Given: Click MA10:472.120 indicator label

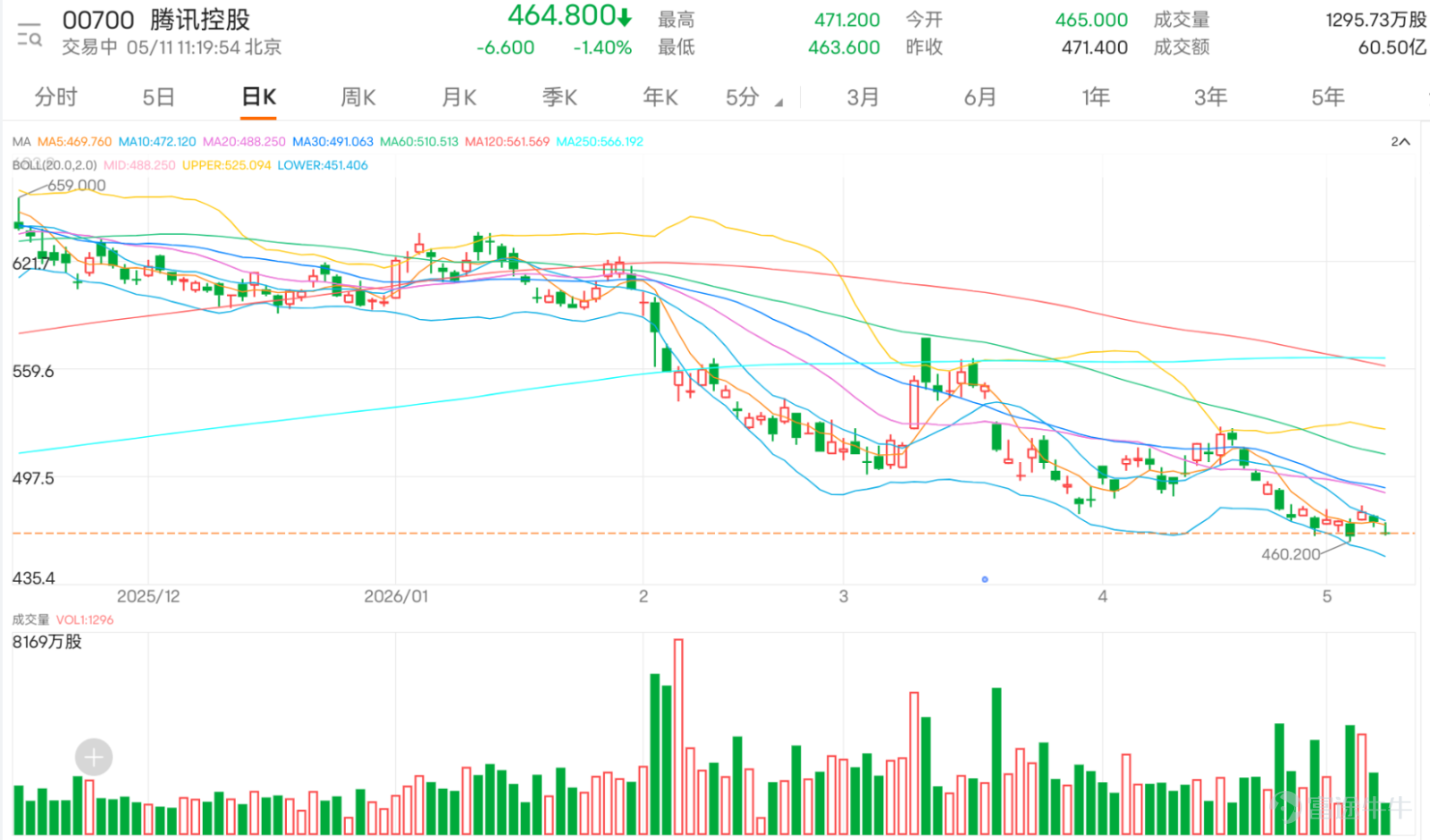Looking at the screenshot, I should (x=157, y=142).
